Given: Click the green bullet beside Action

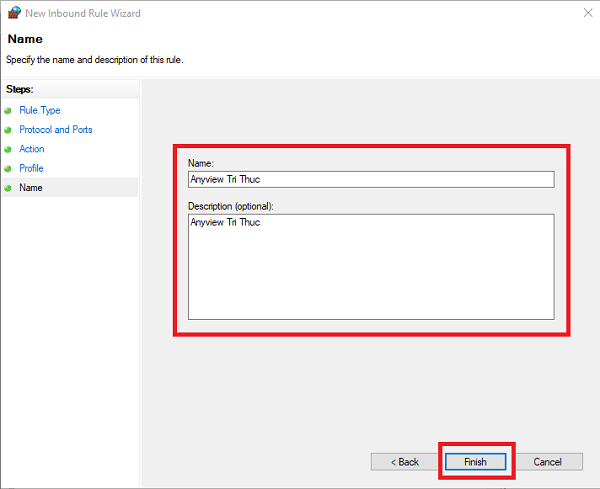Looking at the screenshot, I should 8,149.
